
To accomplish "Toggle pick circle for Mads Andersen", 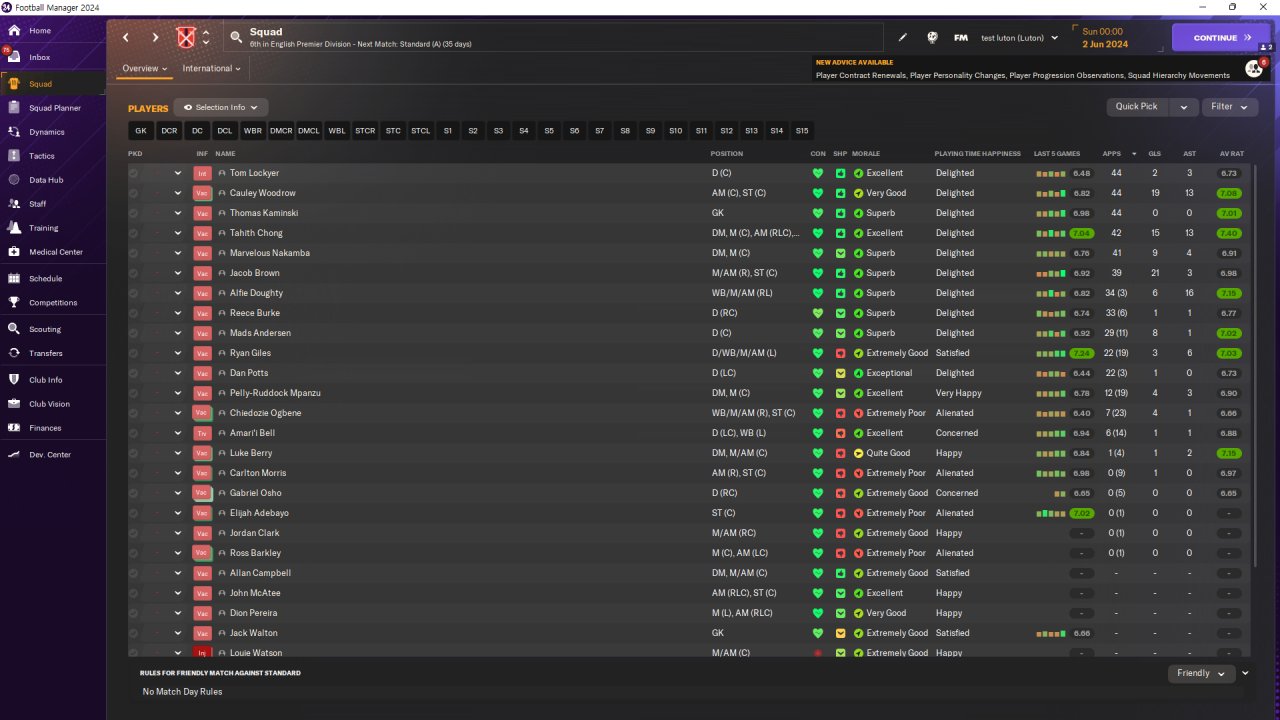I will [133, 333].
